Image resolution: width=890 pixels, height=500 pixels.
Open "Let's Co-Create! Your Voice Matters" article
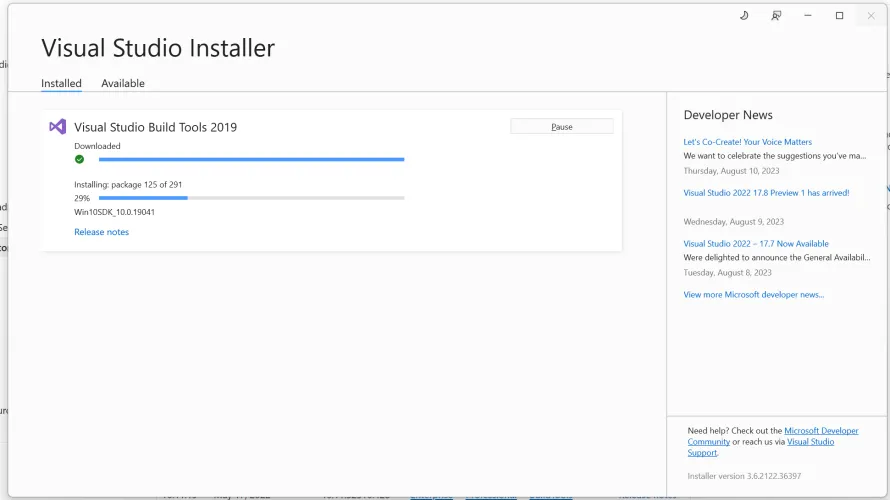click(747, 142)
